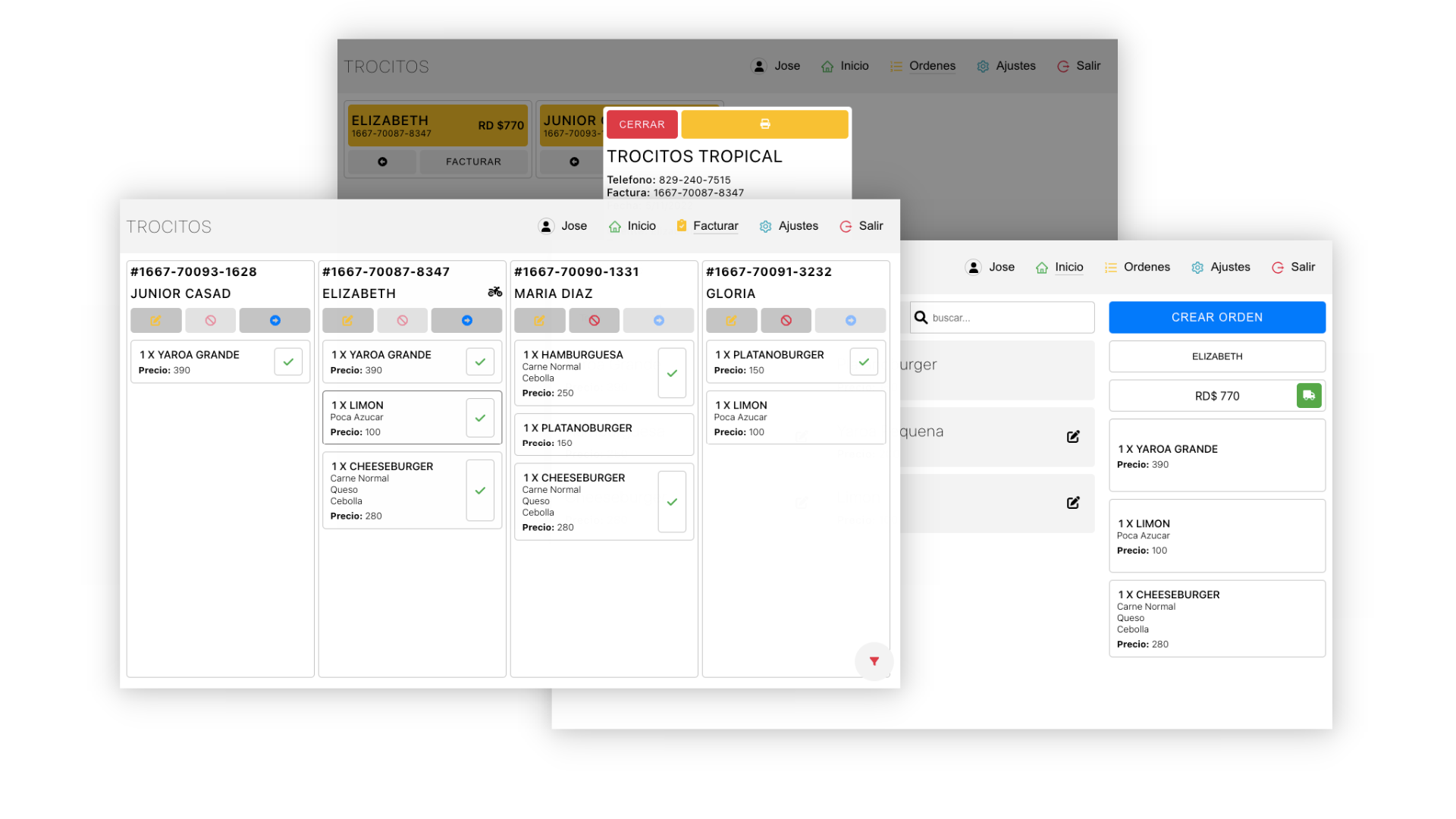
Task: Click Jose user in right window navbar
Action: tap(990, 267)
